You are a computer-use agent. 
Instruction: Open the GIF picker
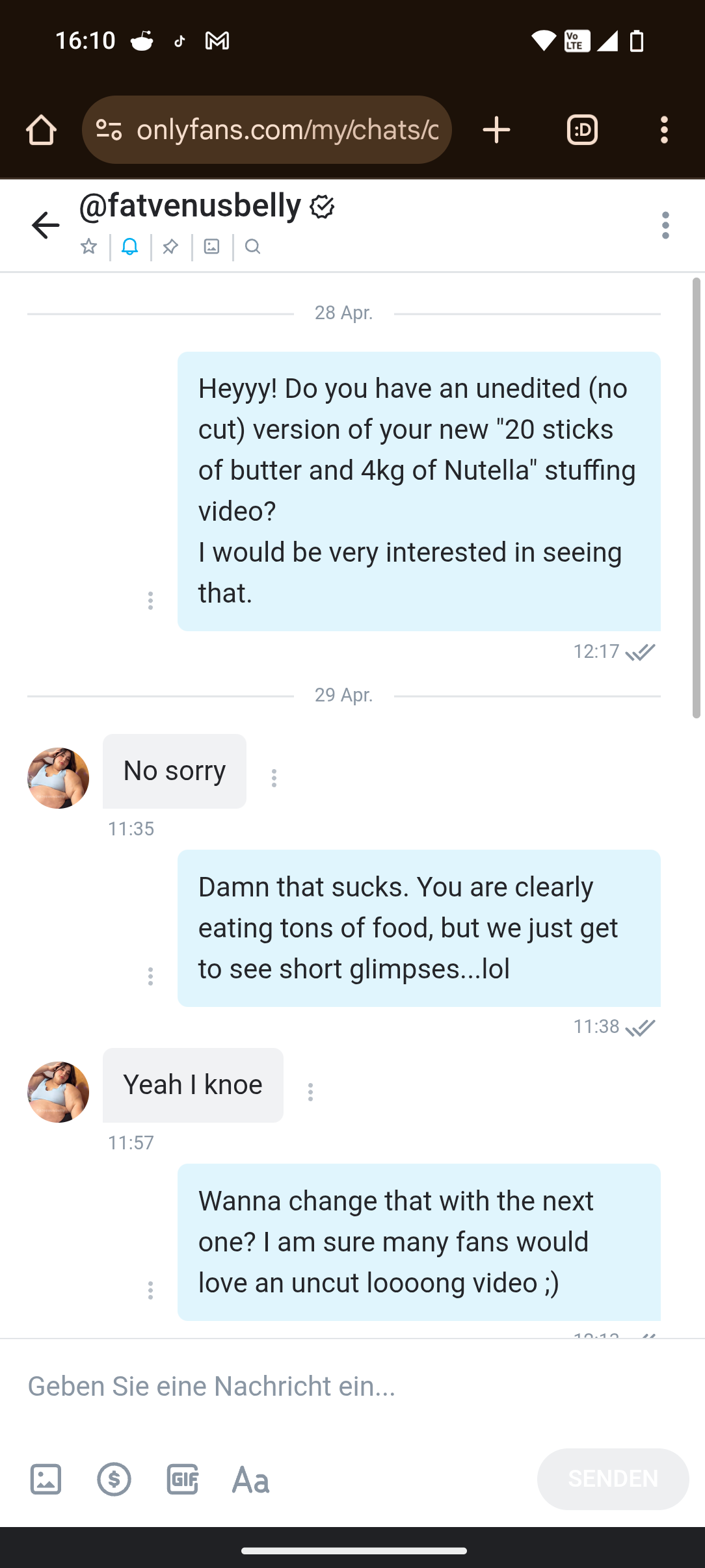(183, 1480)
